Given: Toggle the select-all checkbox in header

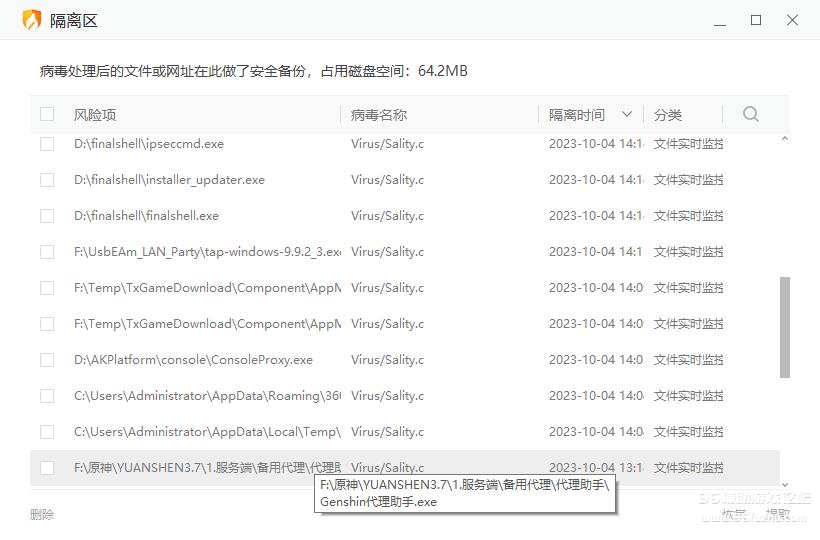Looking at the screenshot, I should tap(47, 114).
